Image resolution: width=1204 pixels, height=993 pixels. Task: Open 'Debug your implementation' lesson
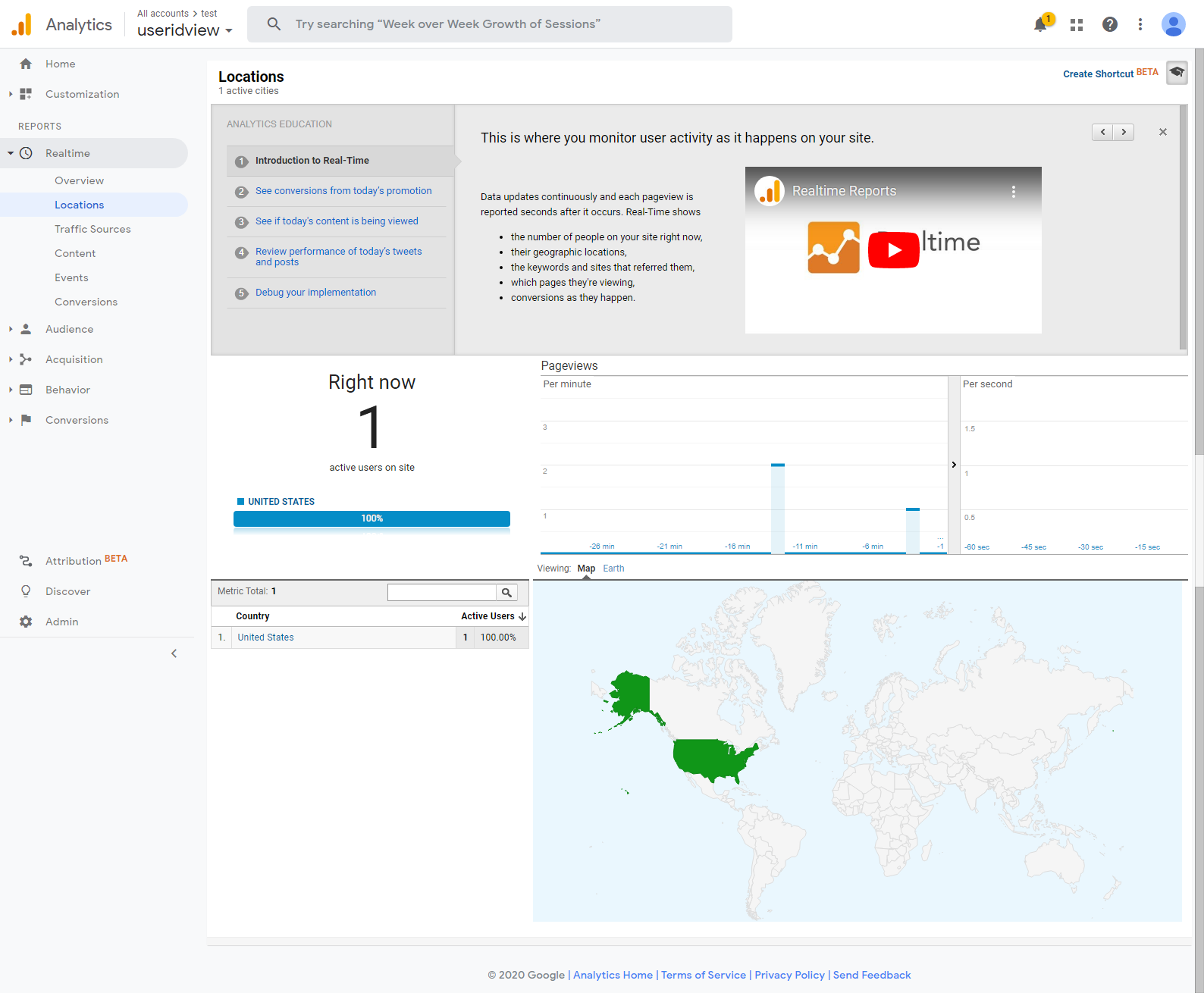[315, 293]
